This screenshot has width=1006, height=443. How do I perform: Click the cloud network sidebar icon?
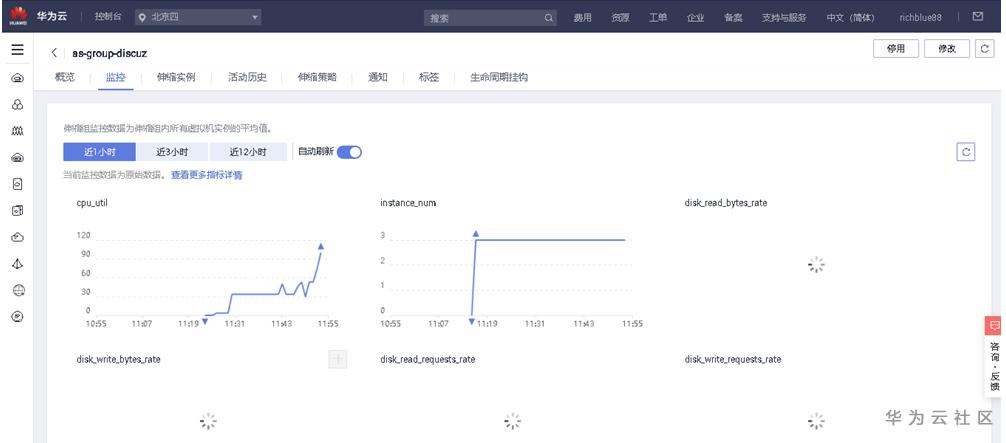pyautogui.click(x=18, y=237)
